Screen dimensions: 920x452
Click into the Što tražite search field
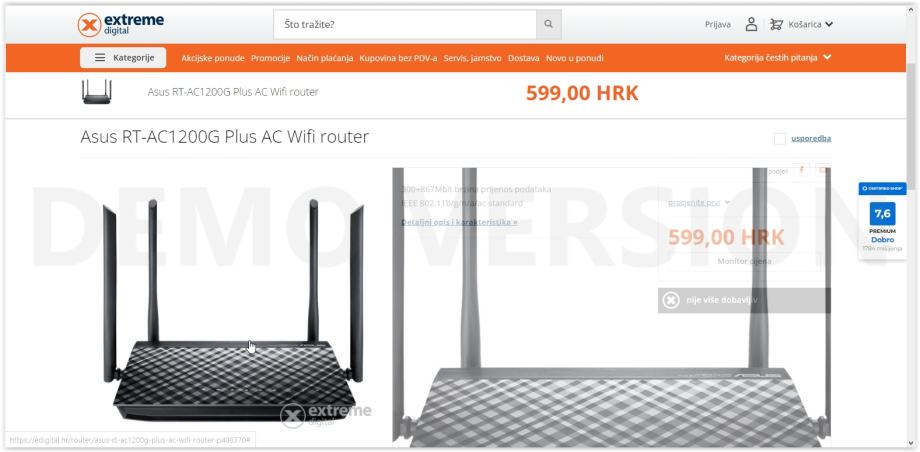pos(405,25)
